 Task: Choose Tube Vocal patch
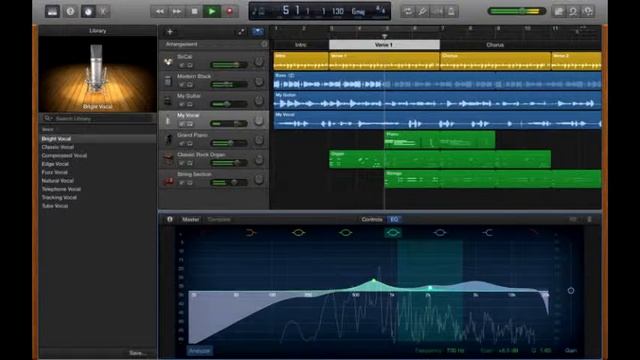tap(55, 206)
